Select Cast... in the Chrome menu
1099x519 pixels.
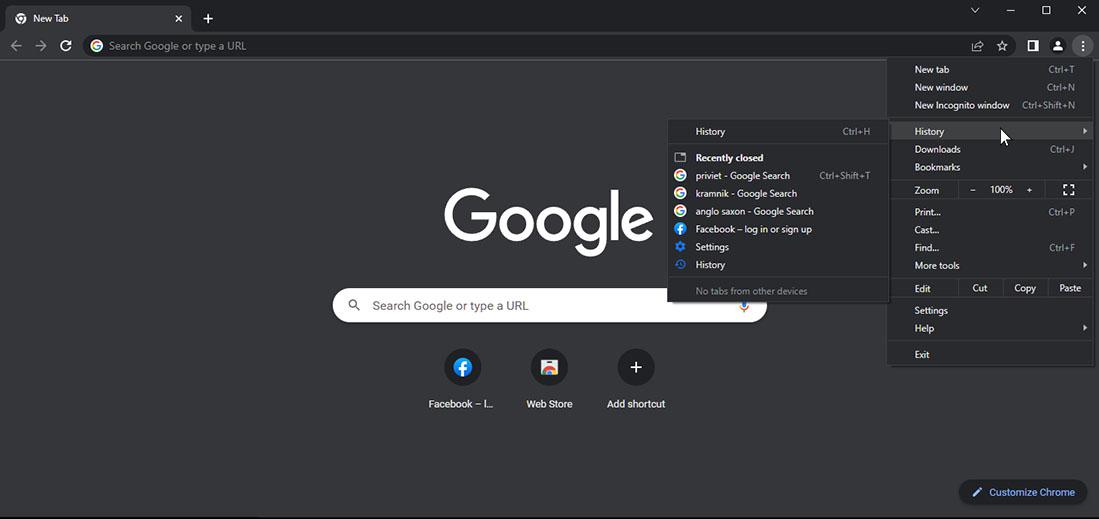(x=990, y=230)
